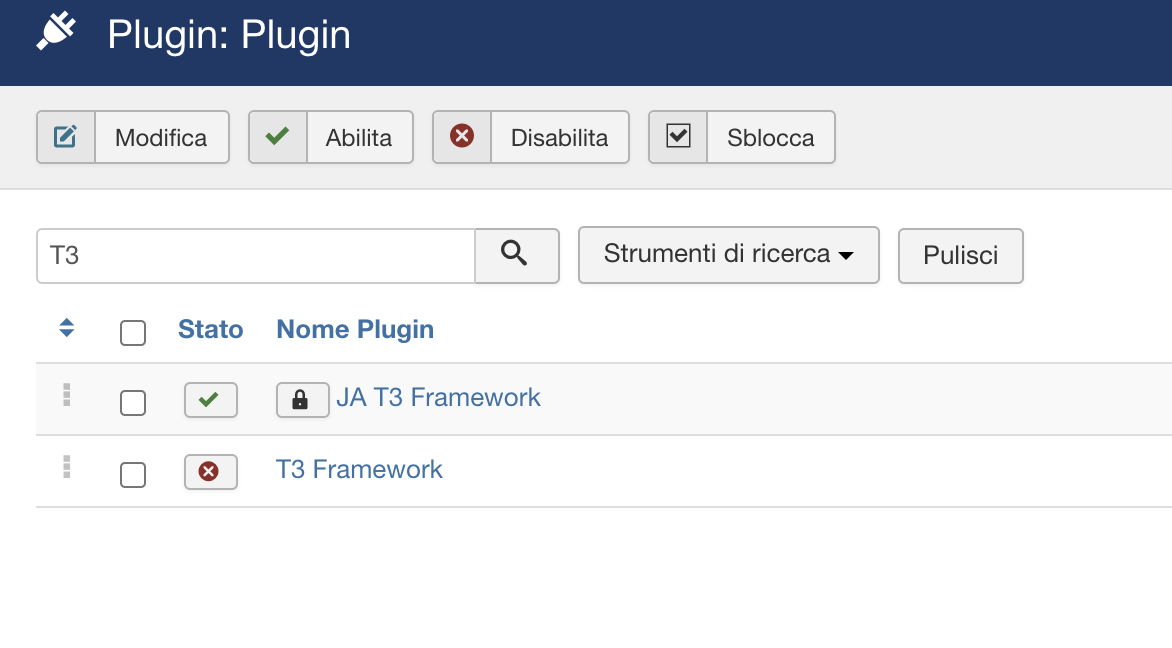Screen dimensions: 1172x648
Task: Sort by ordering arrows column header
Action: (67, 327)
